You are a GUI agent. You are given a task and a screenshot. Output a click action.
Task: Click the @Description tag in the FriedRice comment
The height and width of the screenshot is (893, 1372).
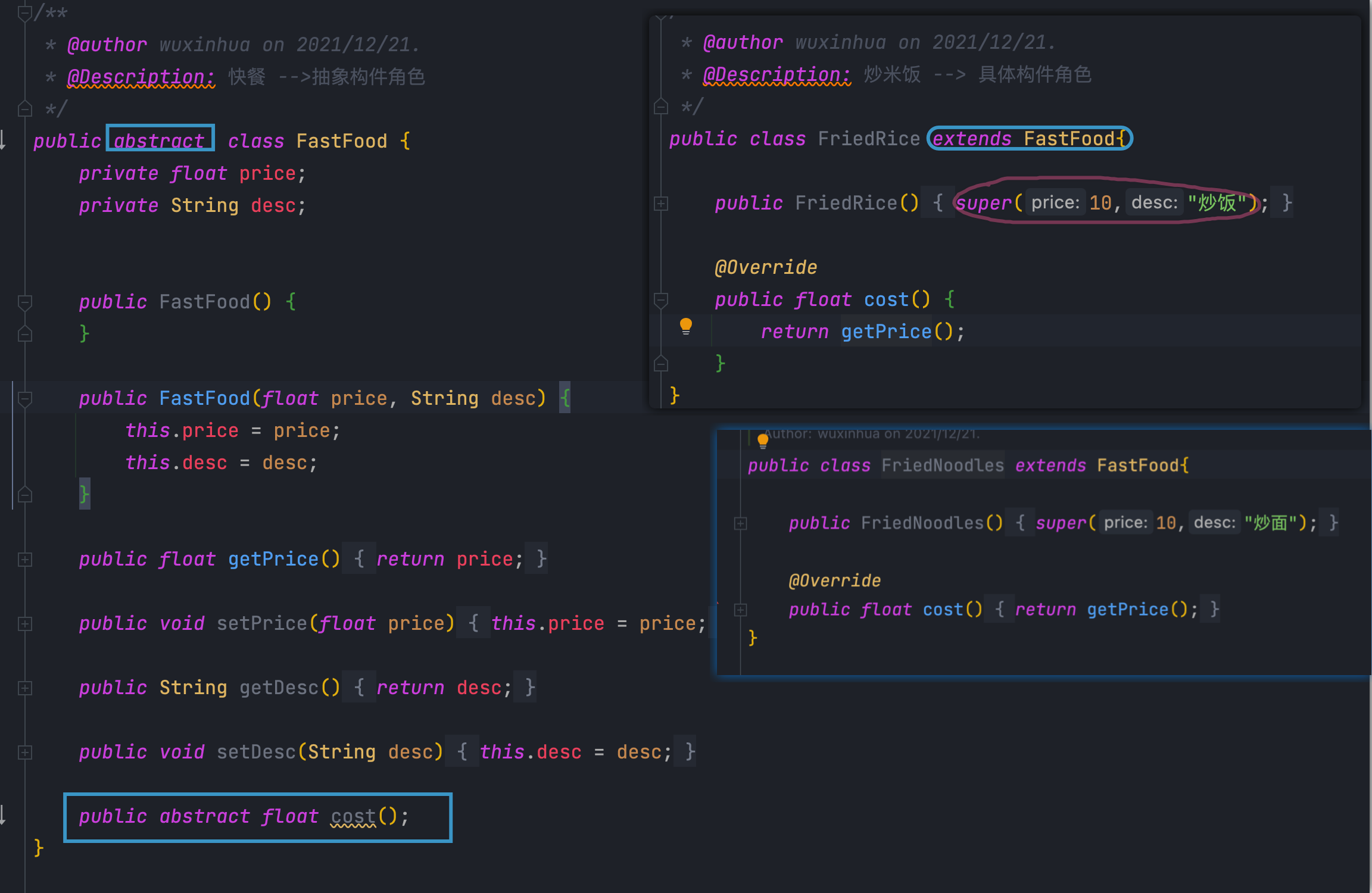(777, 74)
